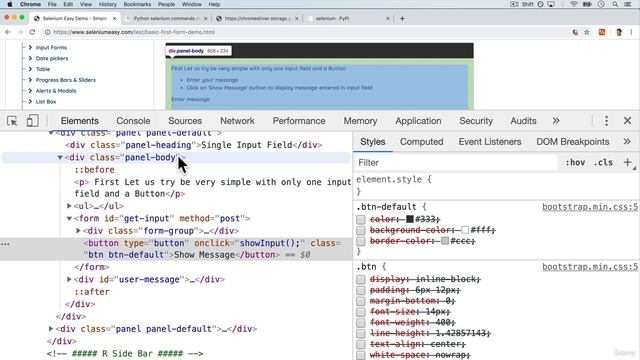Activate the inspect element picker icon
The height and width of the screenshot is (360, 640).
(12, 121)
